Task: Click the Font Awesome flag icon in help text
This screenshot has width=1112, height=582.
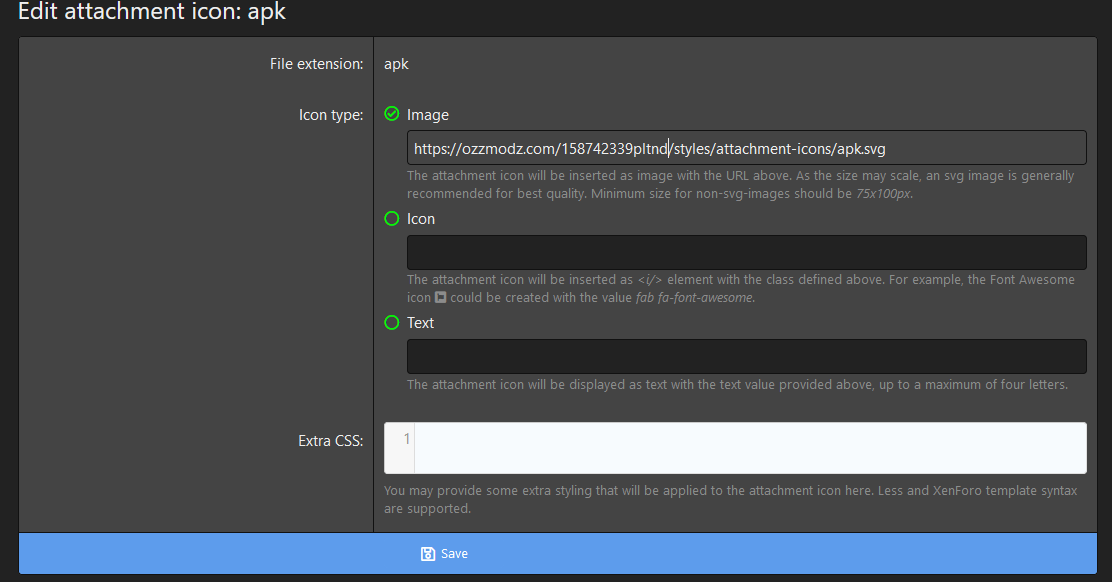Action: click(x=440, y=298)
